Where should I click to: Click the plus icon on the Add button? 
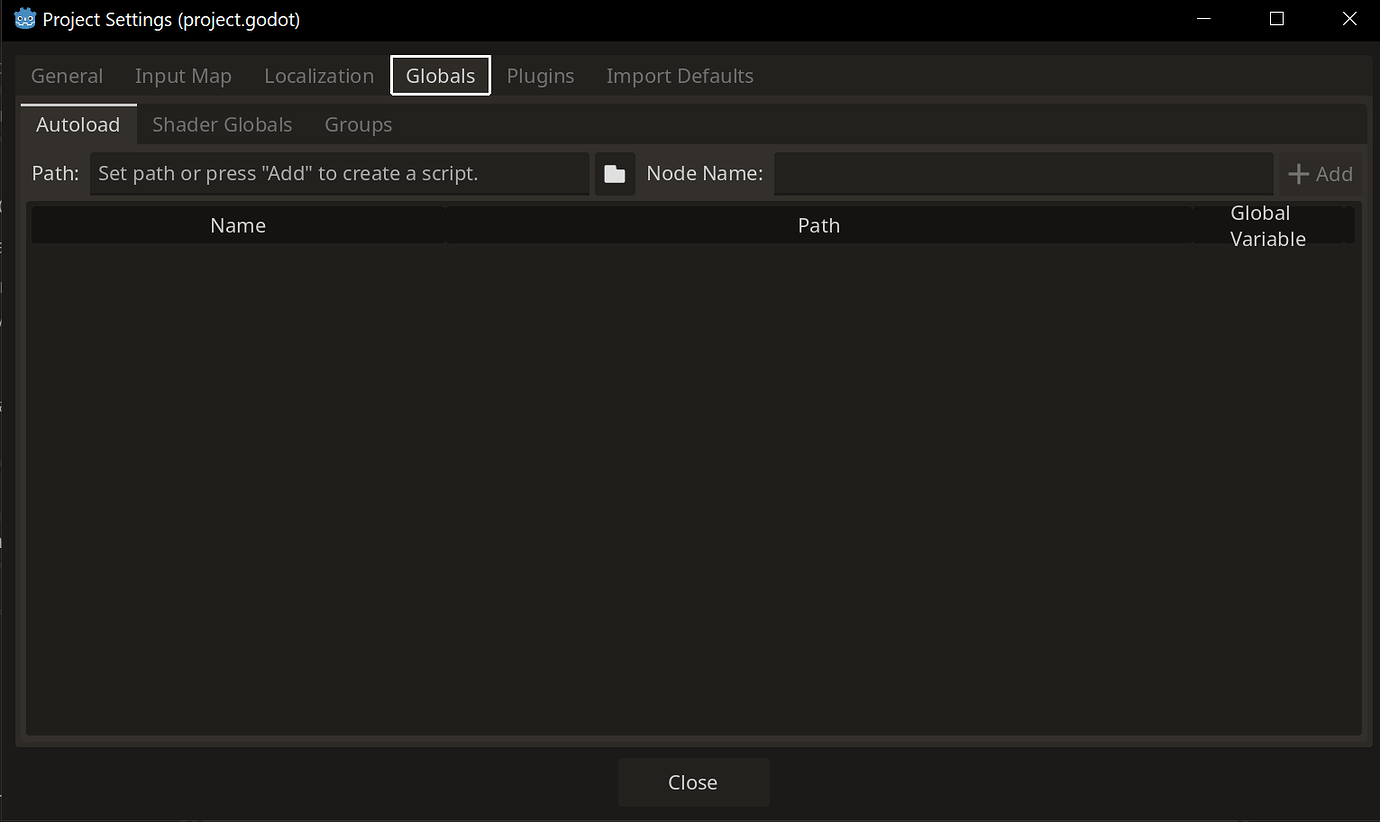1297,173
